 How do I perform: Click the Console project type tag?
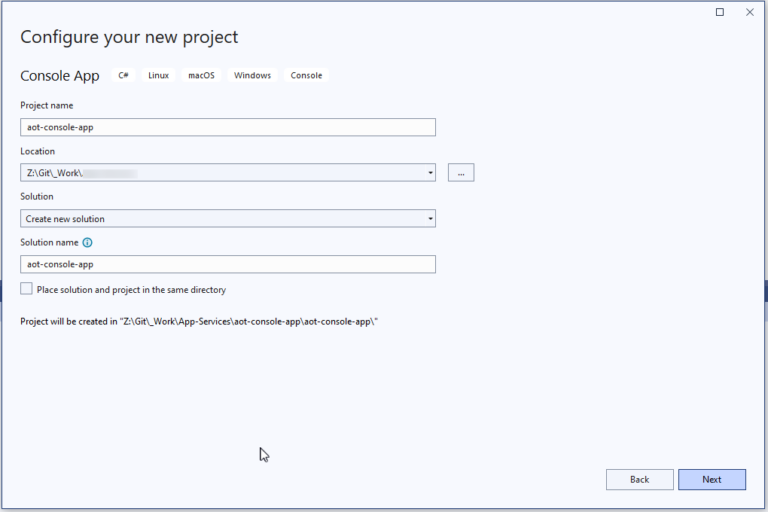pos(306,76)
